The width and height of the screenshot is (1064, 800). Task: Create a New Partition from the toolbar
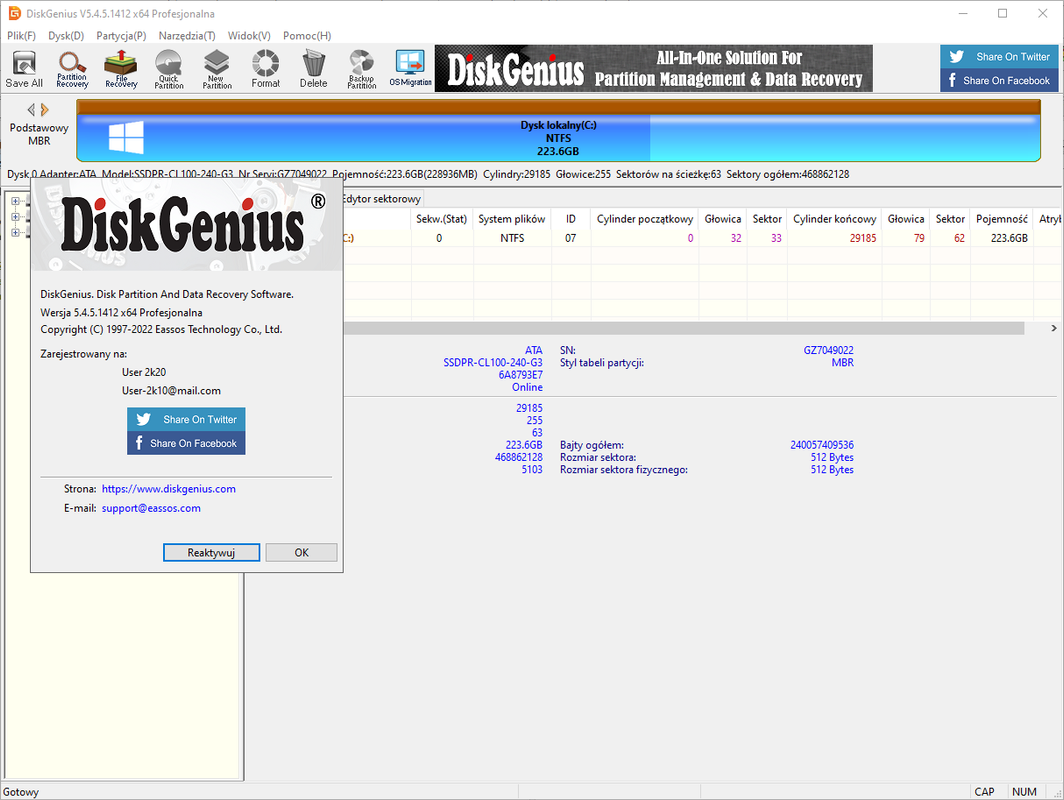tap(216, 69)
